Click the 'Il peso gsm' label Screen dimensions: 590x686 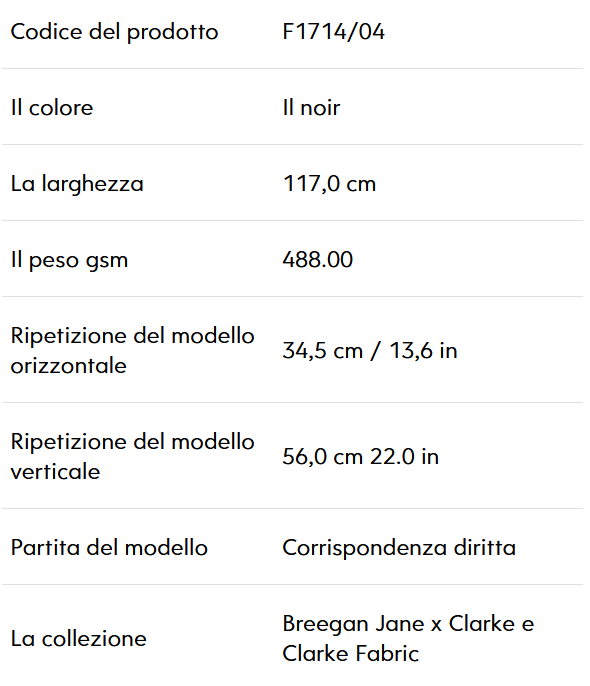click(x=69, y=260)
